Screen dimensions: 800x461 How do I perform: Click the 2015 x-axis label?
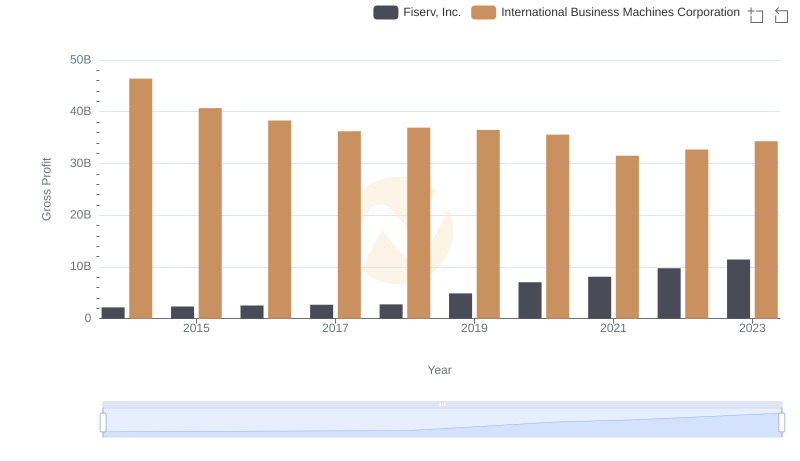coord(196,328)
